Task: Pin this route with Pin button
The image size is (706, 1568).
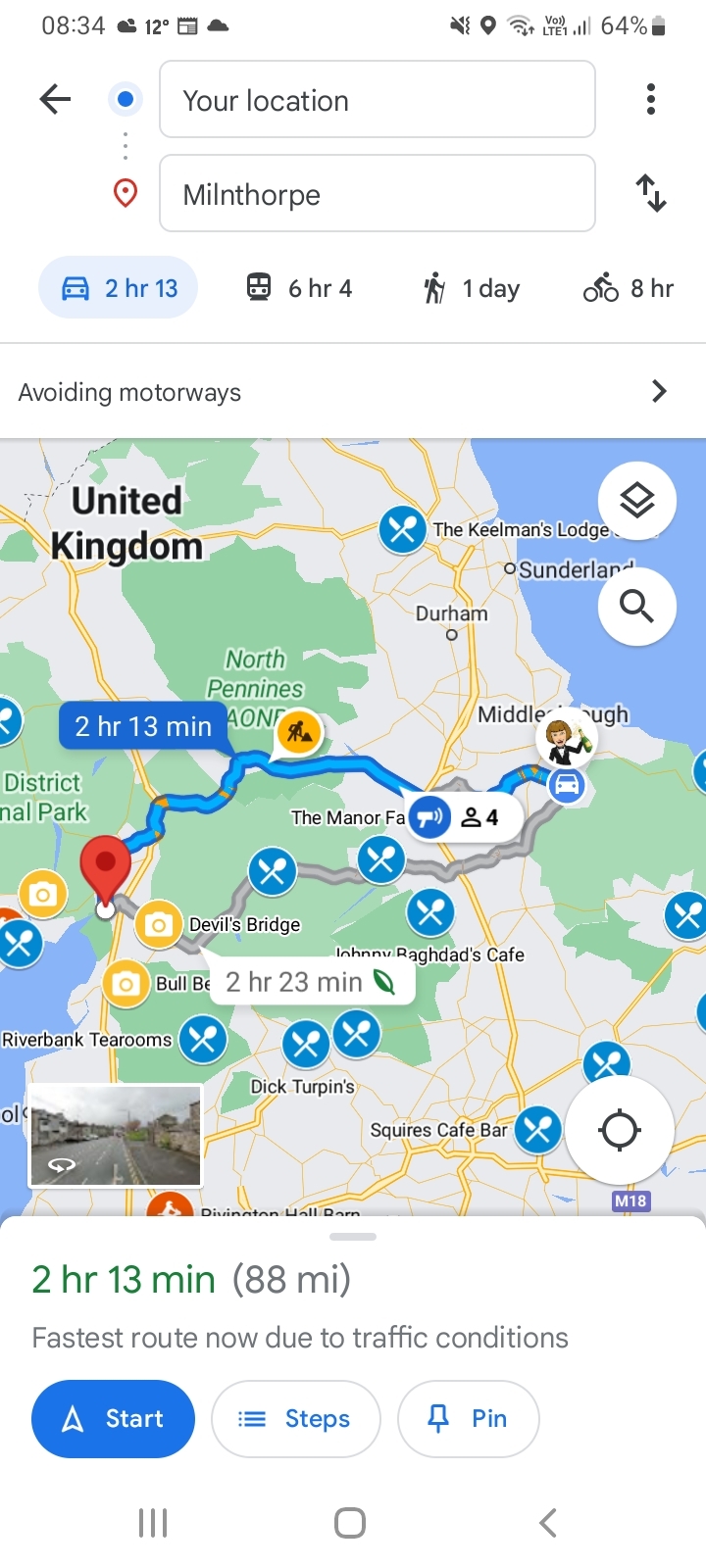Action: [x=469, y=1419]
